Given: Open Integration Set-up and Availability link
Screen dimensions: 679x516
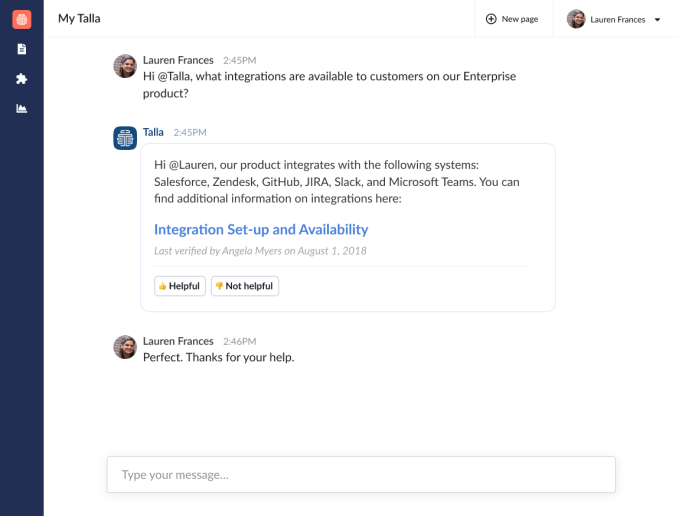Looking at the screenshot, I should click(261, 229).
